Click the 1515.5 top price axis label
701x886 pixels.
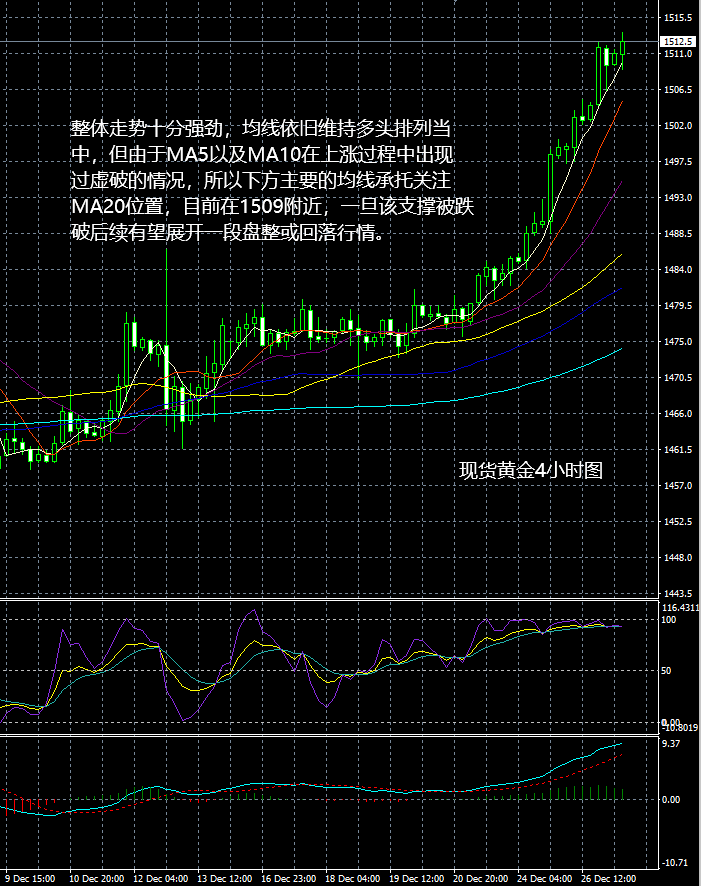(x=679, y=18)
